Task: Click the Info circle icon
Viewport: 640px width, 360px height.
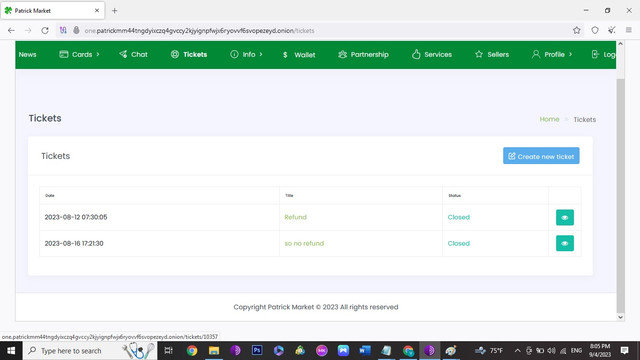Action: 234,54
